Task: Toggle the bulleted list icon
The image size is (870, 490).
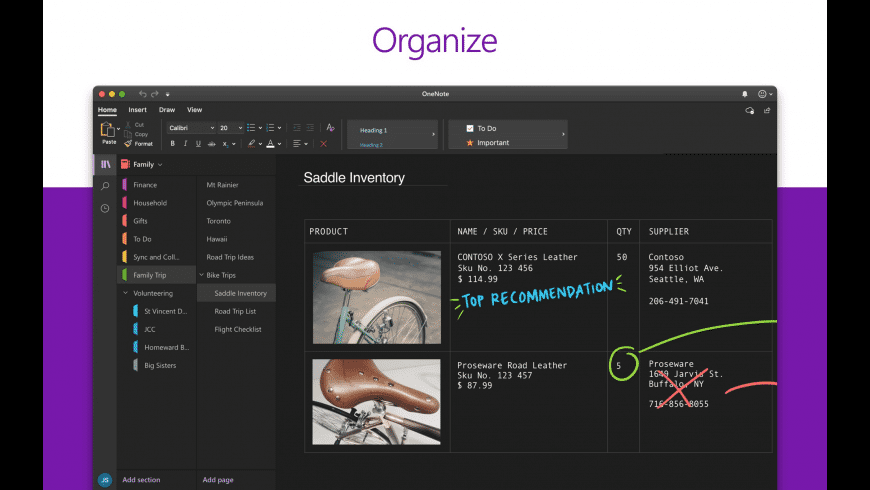Action: (x=251, y=128)
